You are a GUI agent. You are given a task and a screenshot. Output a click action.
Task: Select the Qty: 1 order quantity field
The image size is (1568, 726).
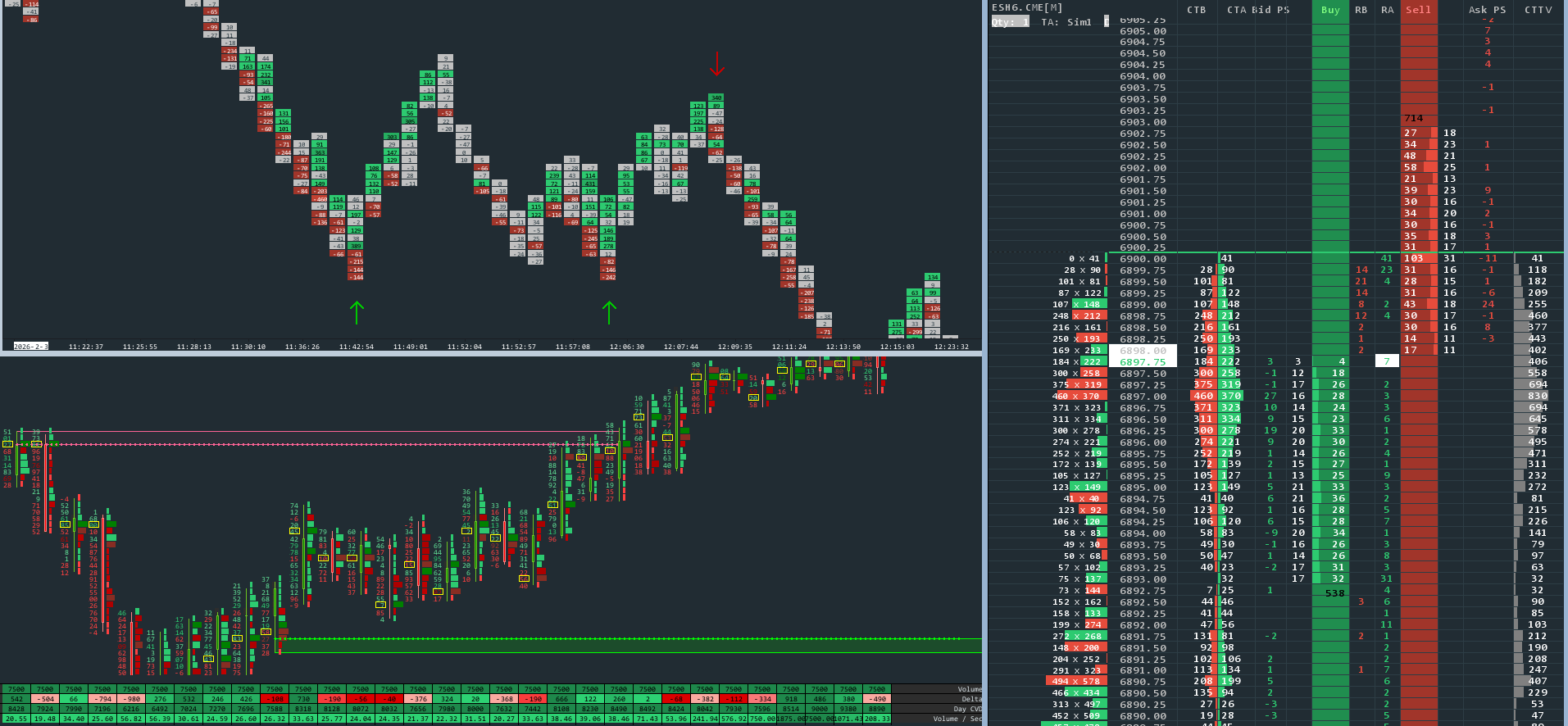pyautogui.click(x=1010, y=22)
